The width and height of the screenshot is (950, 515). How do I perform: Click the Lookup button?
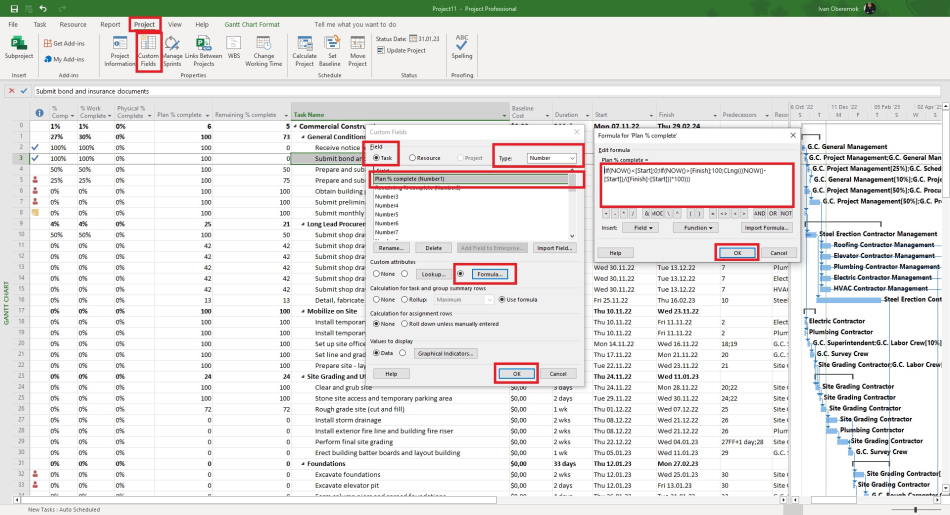coord(433,274)
